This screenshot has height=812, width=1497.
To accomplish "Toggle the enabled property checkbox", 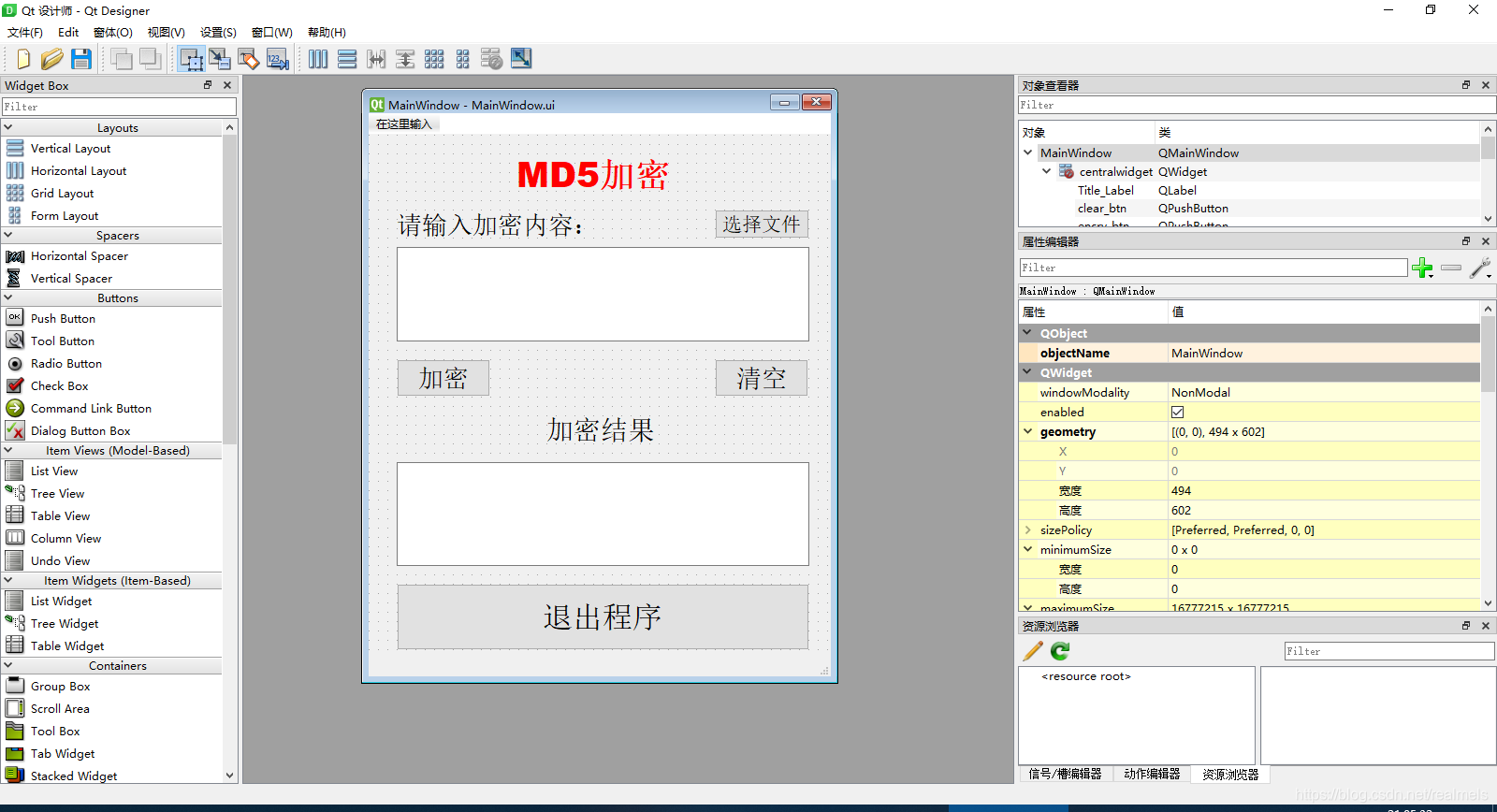I will point(1178,413).
